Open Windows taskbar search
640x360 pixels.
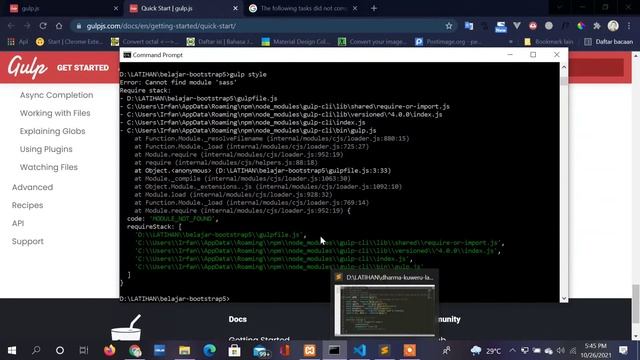[36, 350]
